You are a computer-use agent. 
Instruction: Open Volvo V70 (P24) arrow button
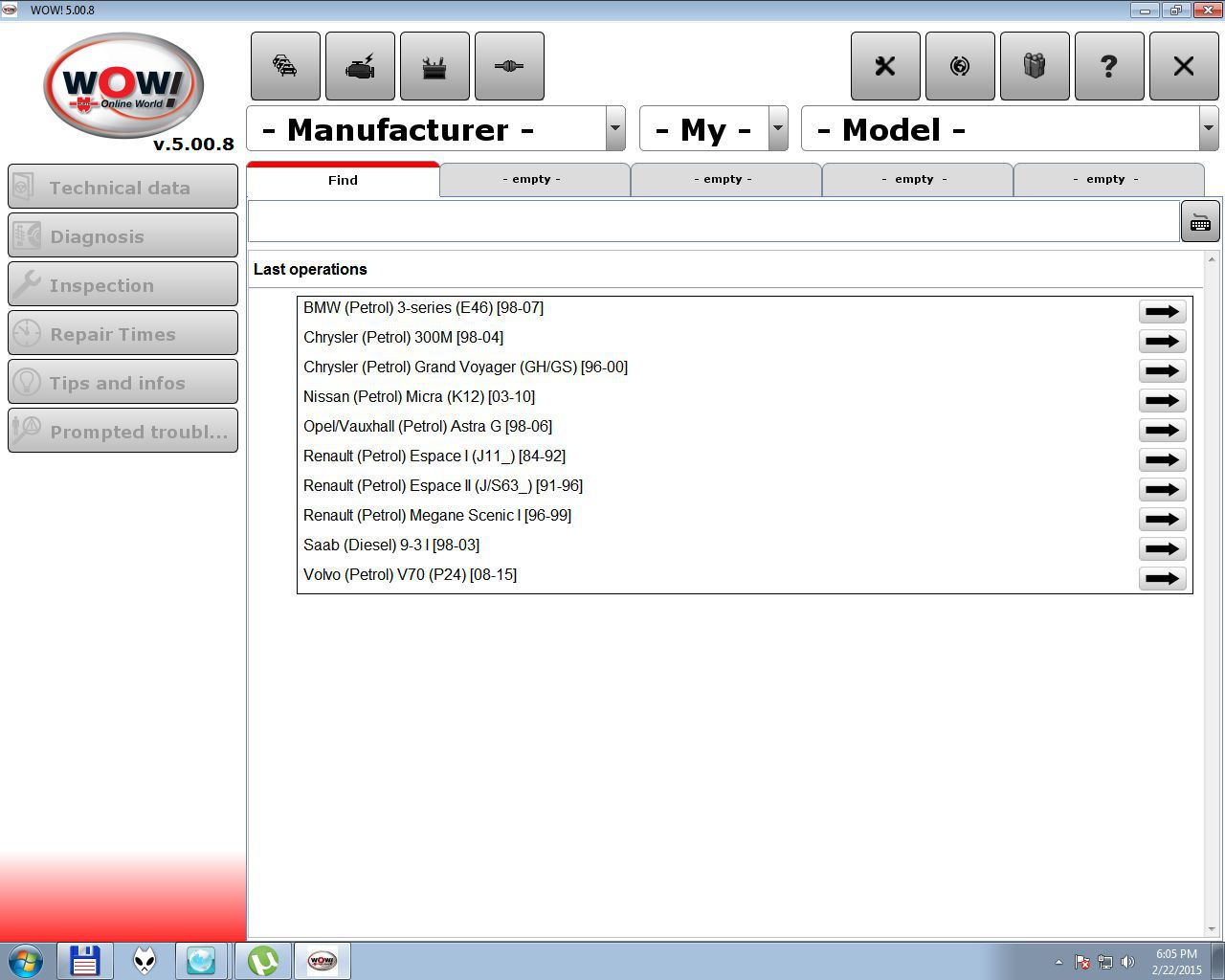pos(1163,578)
